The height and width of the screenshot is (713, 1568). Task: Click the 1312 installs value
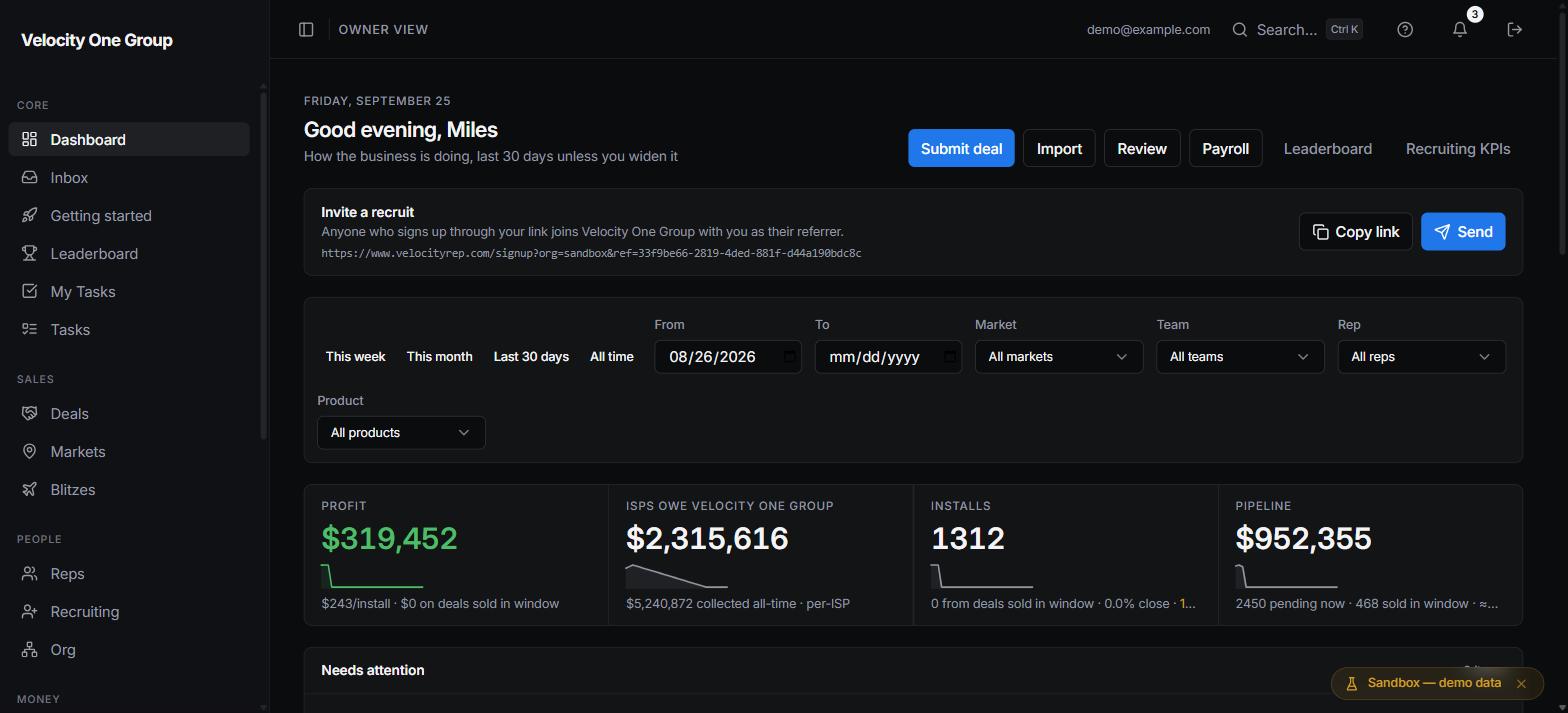tap(967, 538)
